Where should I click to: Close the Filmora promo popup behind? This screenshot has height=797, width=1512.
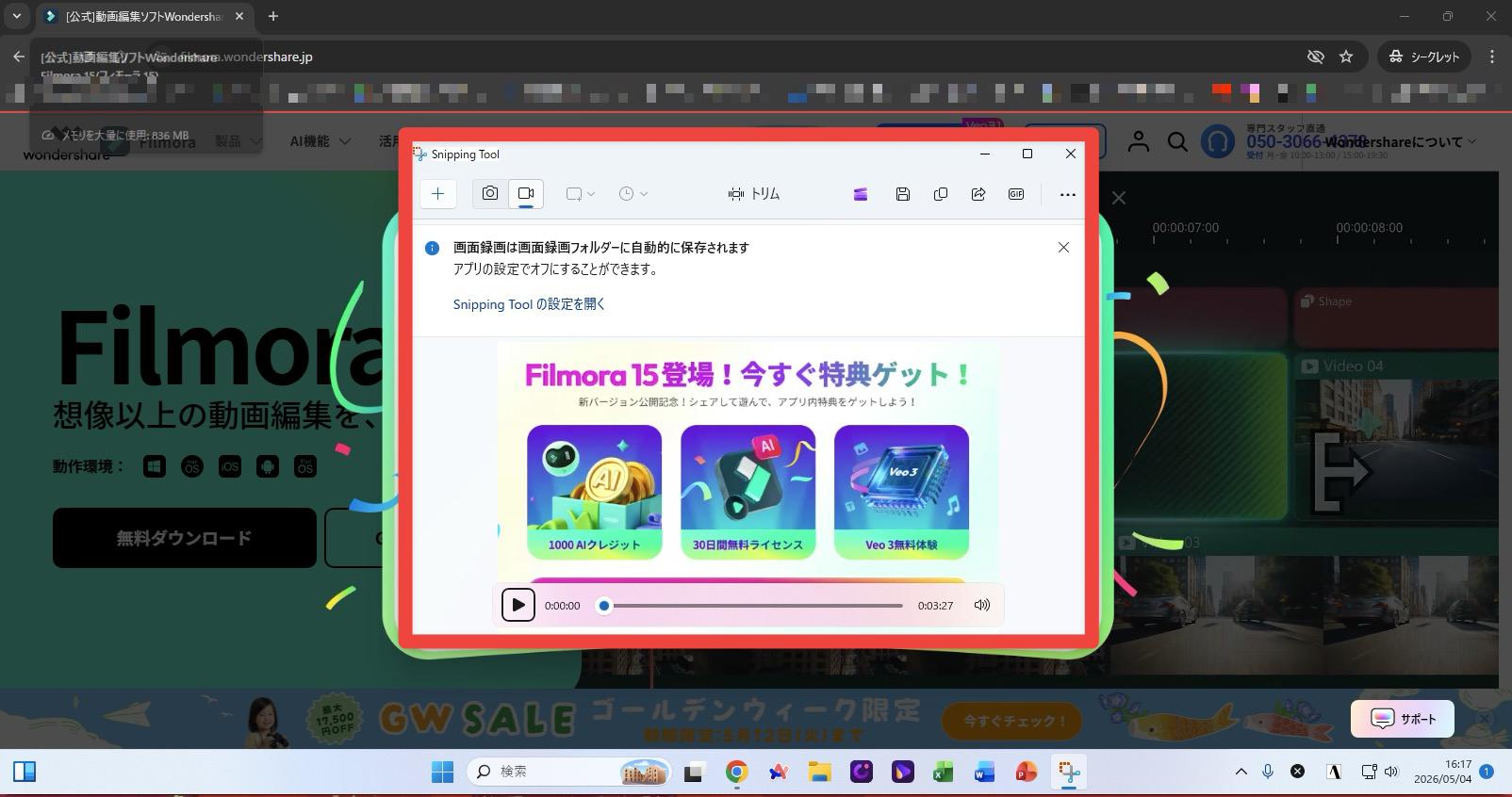pos(1118,198)
